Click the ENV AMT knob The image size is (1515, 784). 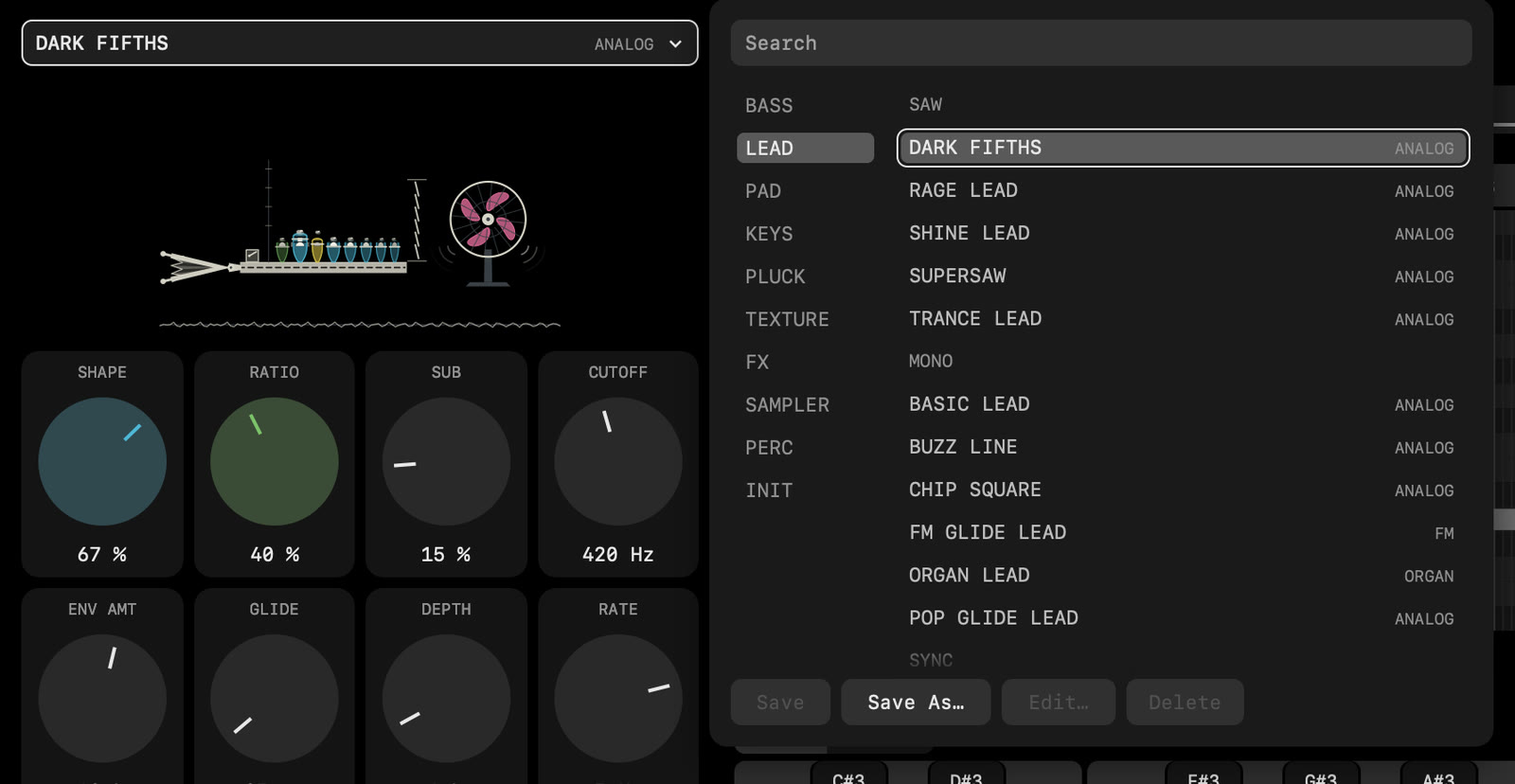tap(102, 699)
